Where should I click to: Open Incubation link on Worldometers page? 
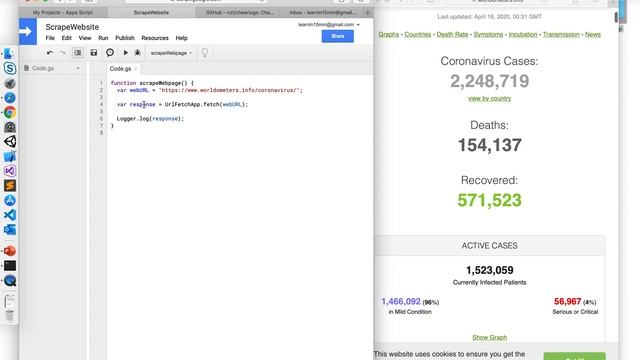[x=523, y=34]
